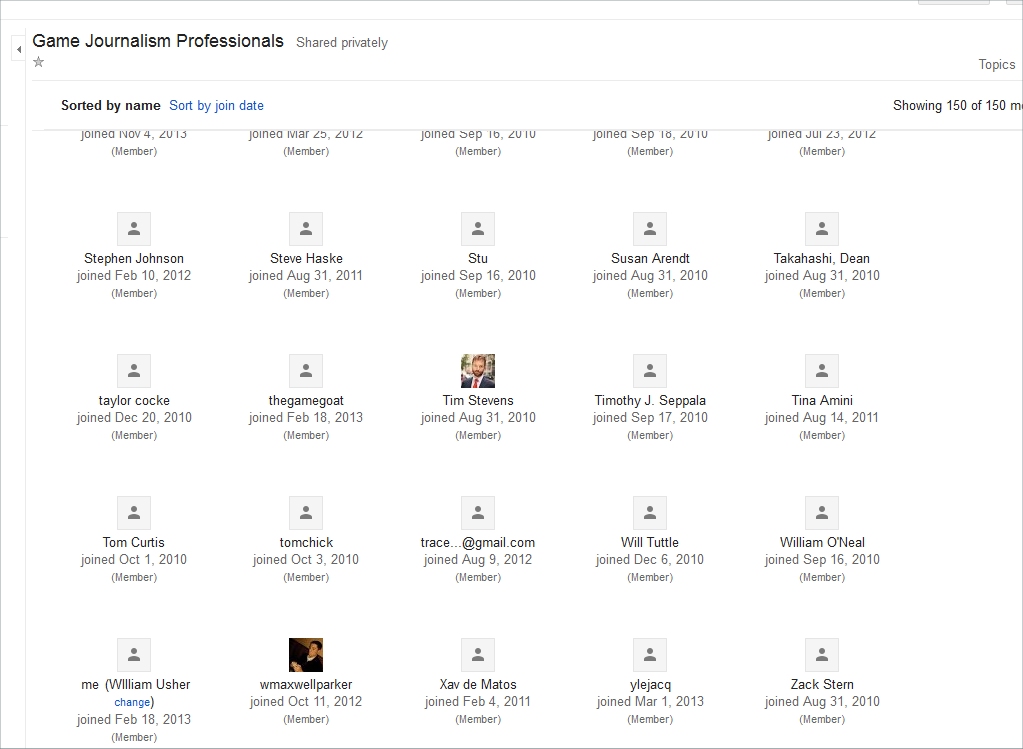The image size is (1023, 749).
Task: Select the tomchick member name
Action: point(306,542)
